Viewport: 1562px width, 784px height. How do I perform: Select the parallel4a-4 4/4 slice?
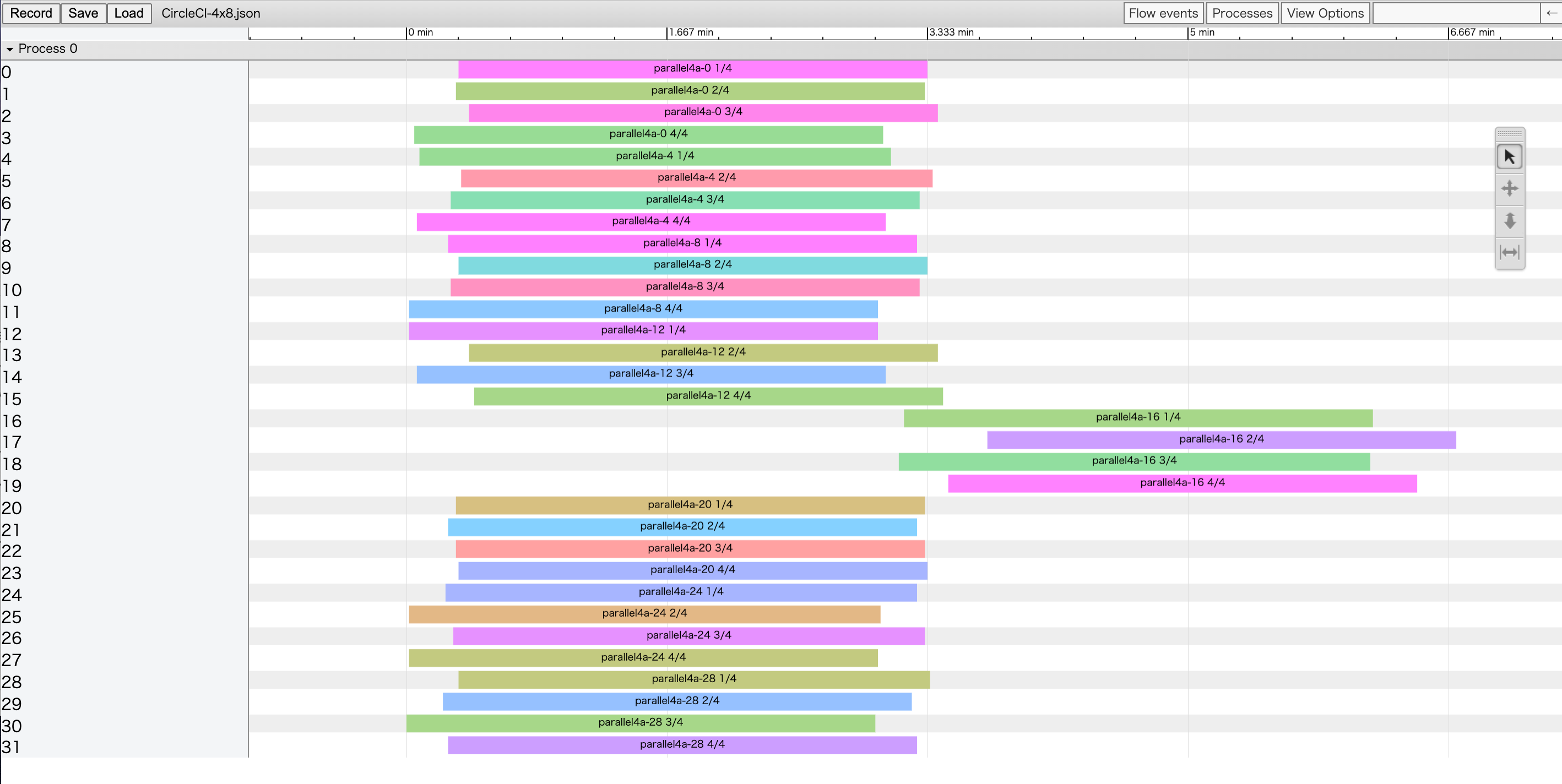coord(650,222)
